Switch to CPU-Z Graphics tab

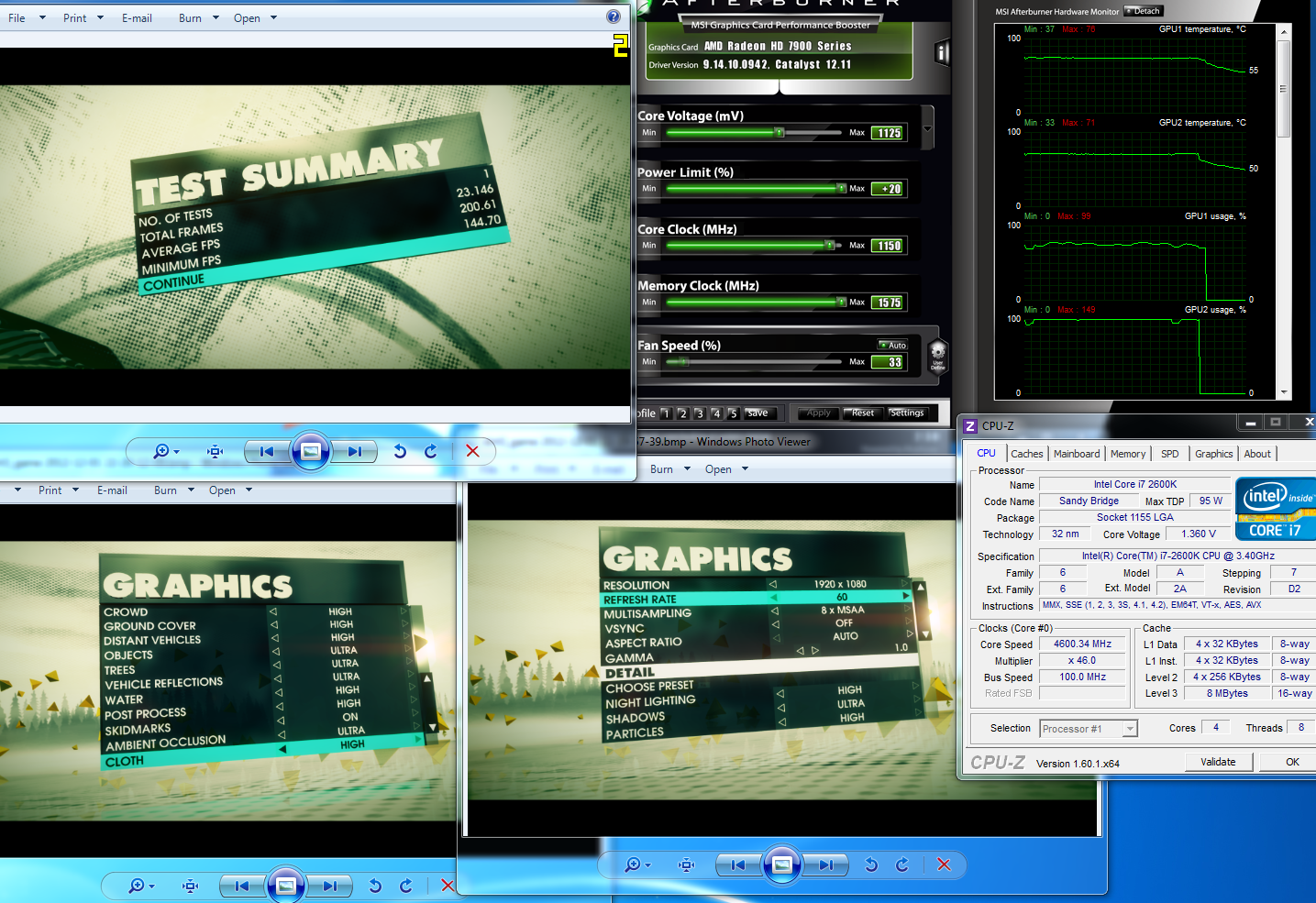coord(1214,454)
